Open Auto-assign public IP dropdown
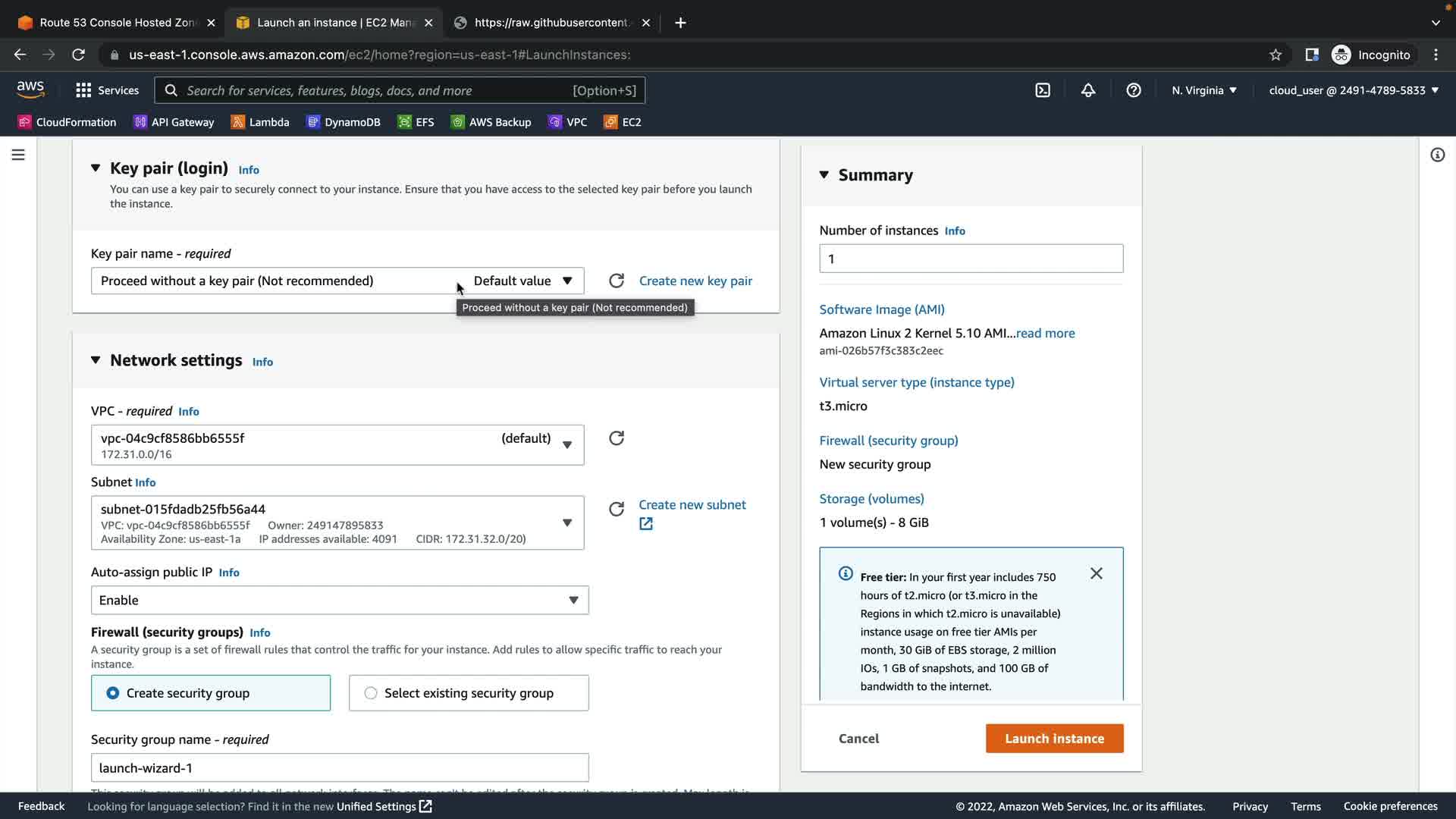 [x=339, y=601]
